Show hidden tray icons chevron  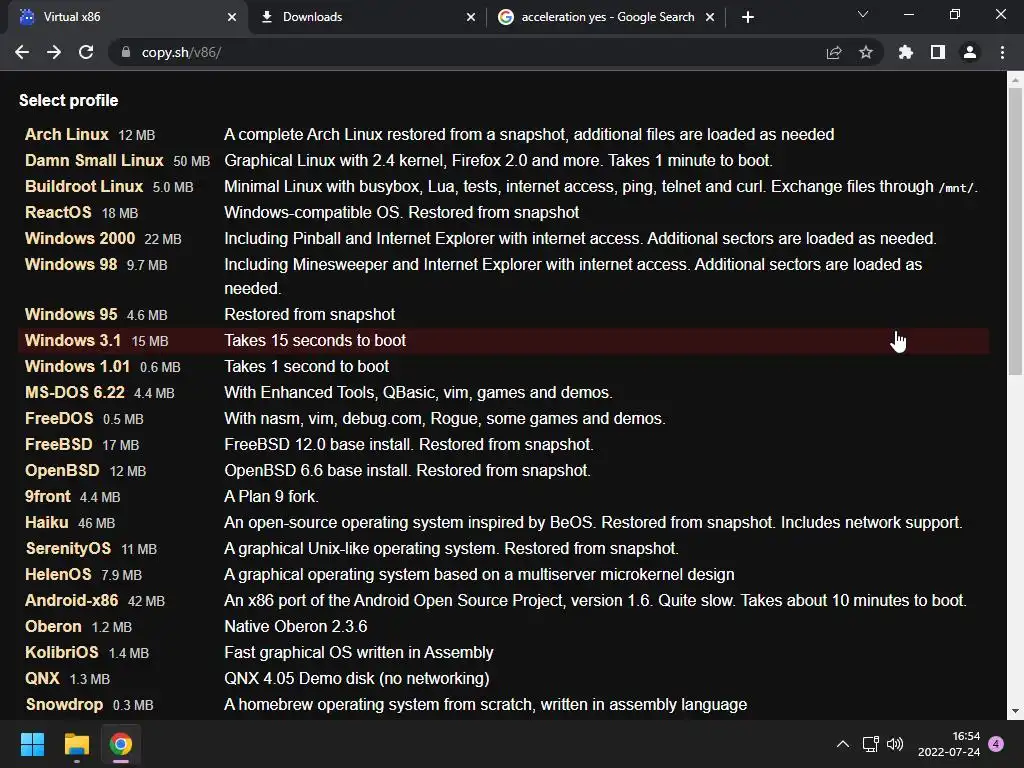843,744
